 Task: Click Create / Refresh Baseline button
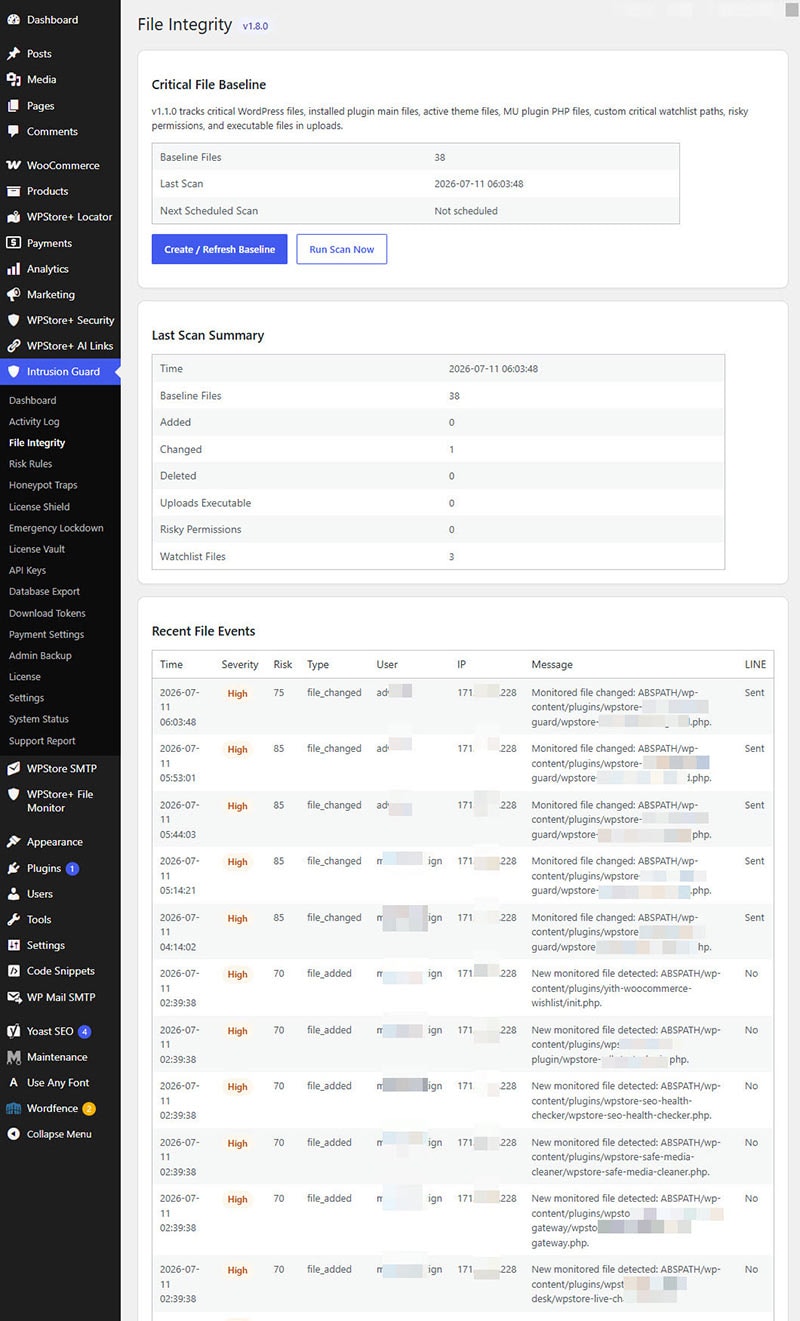(x=220, y=249)
